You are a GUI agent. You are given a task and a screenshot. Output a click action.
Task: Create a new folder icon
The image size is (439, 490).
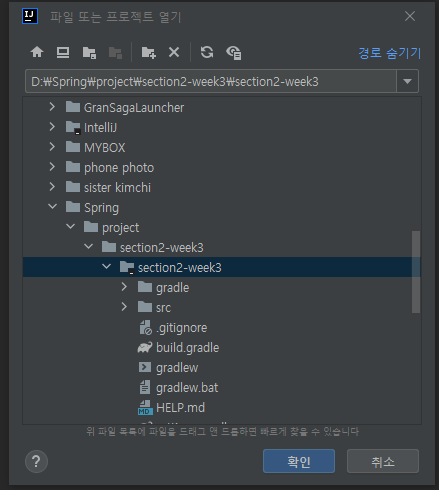pyautogui.click(x=148, y=52)
